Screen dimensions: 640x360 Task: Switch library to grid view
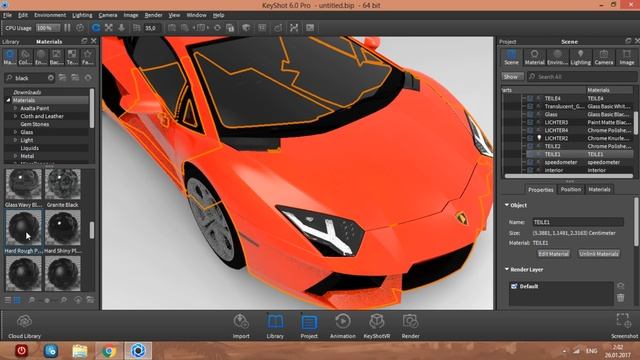click(17, 300)
